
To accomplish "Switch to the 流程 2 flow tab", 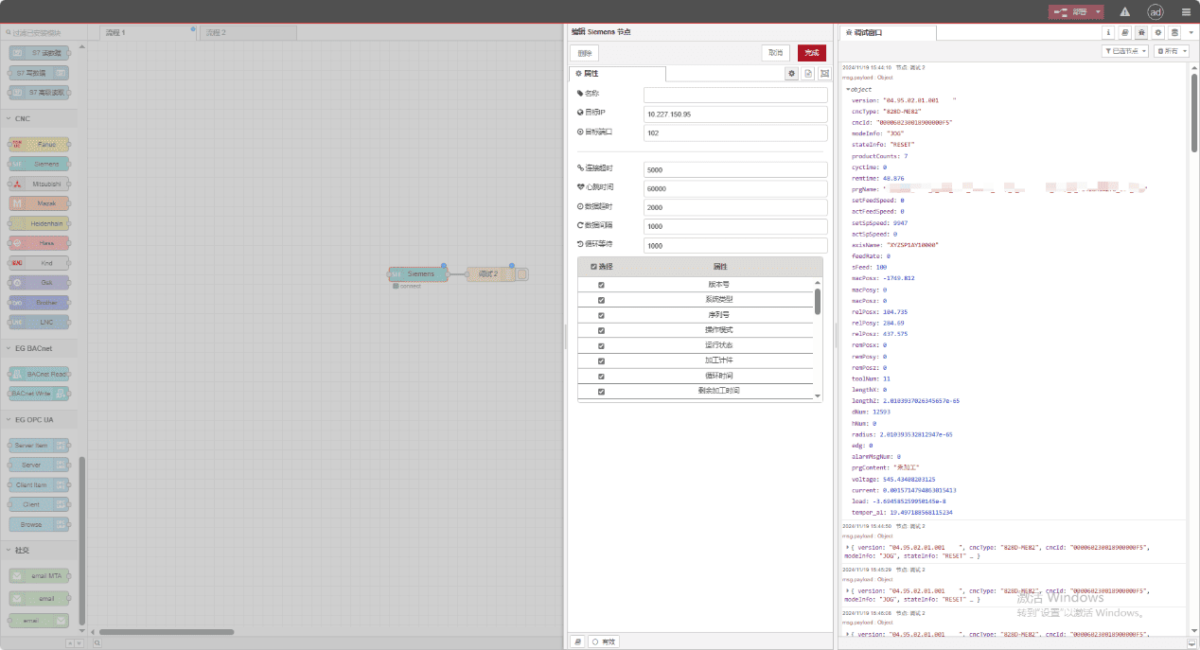I will pyautogui.click(x=246, y=33).
